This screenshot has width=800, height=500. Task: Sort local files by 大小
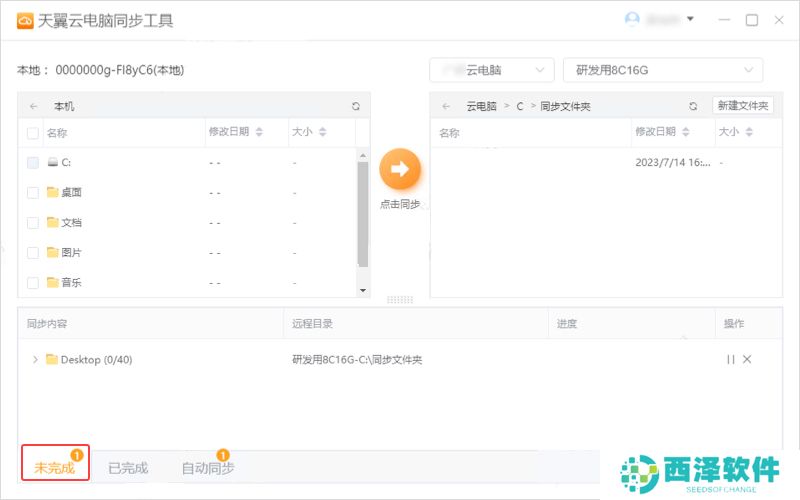pyautogui.click(x=322, y=132)
